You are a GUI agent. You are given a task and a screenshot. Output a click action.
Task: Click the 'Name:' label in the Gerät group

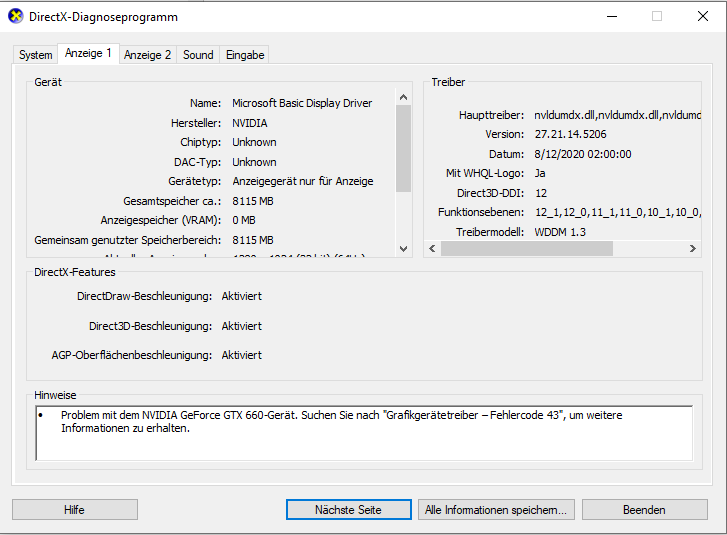tap(205, 103)
